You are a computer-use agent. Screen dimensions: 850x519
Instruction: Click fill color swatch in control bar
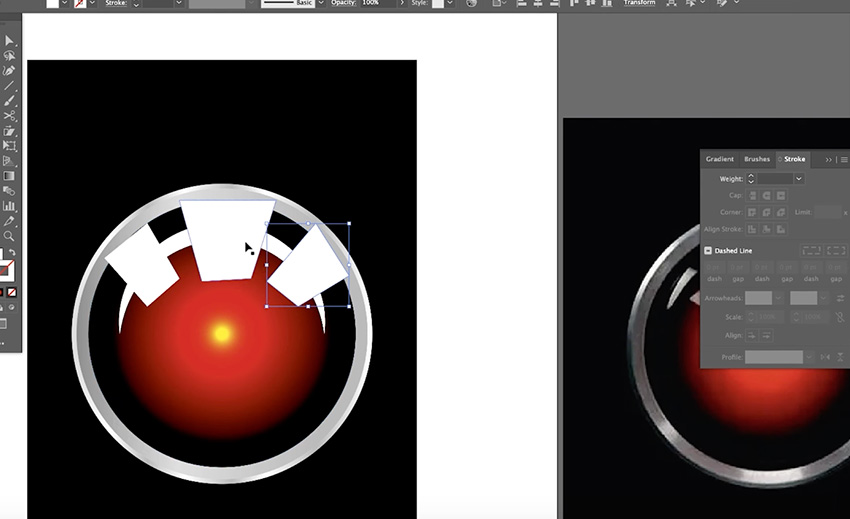point(53,3)
